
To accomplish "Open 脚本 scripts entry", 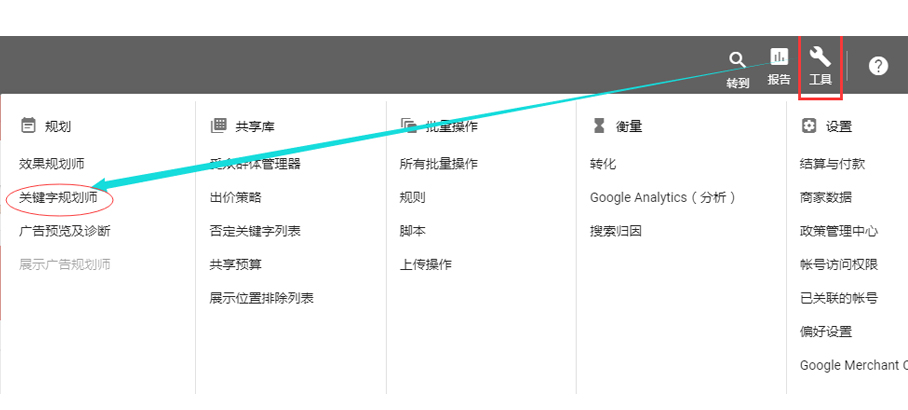I will [412, 231].
